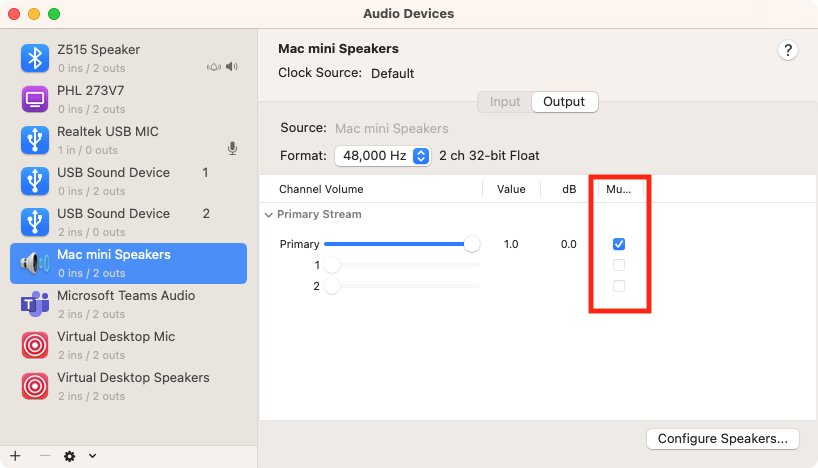Viewport: 818px width, 468px height.
Task: Open the 48,000 Hz format dropdown
Action: [x=382, y=155]
